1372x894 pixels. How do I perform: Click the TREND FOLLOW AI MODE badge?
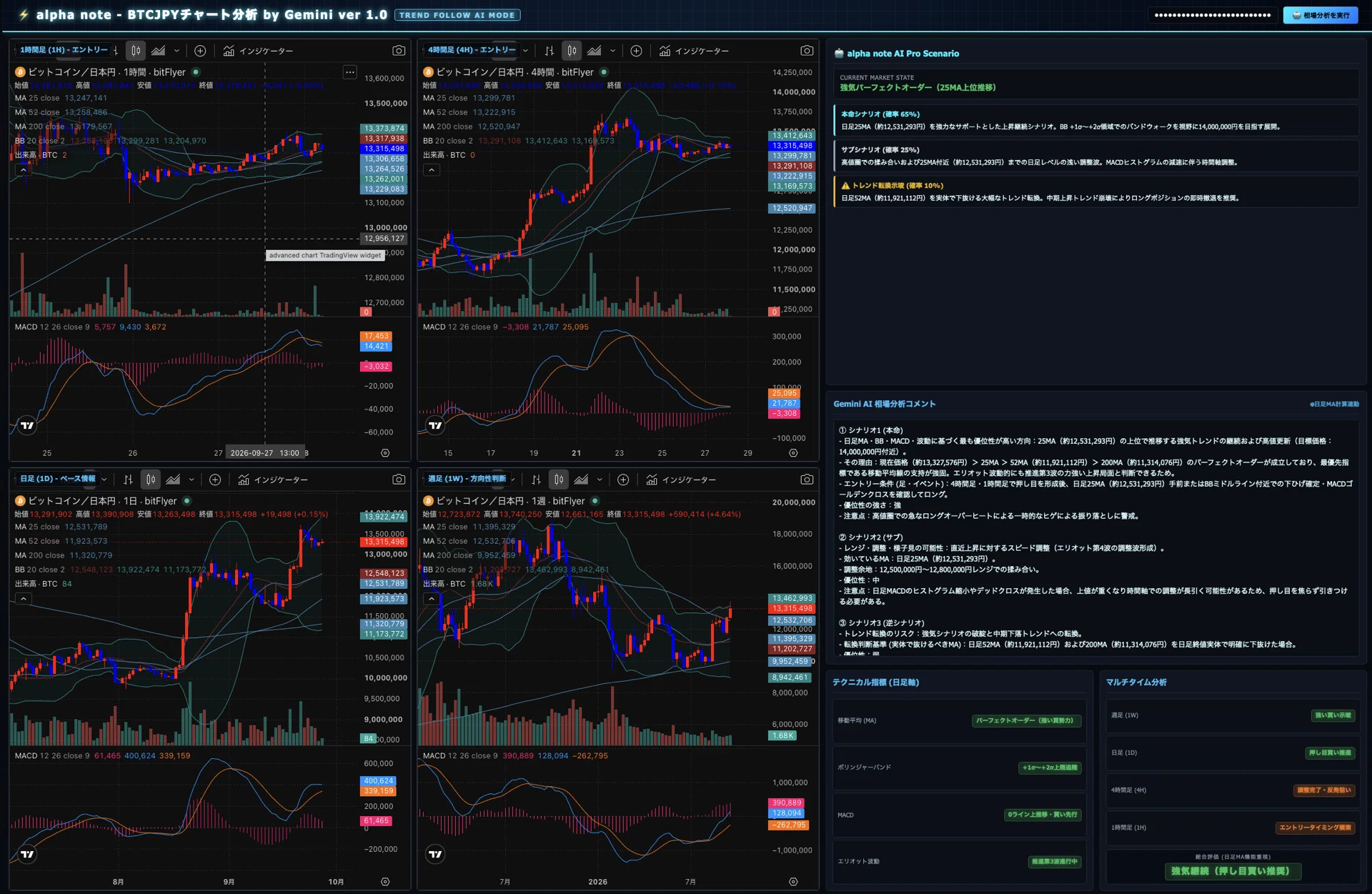point(457,15)
